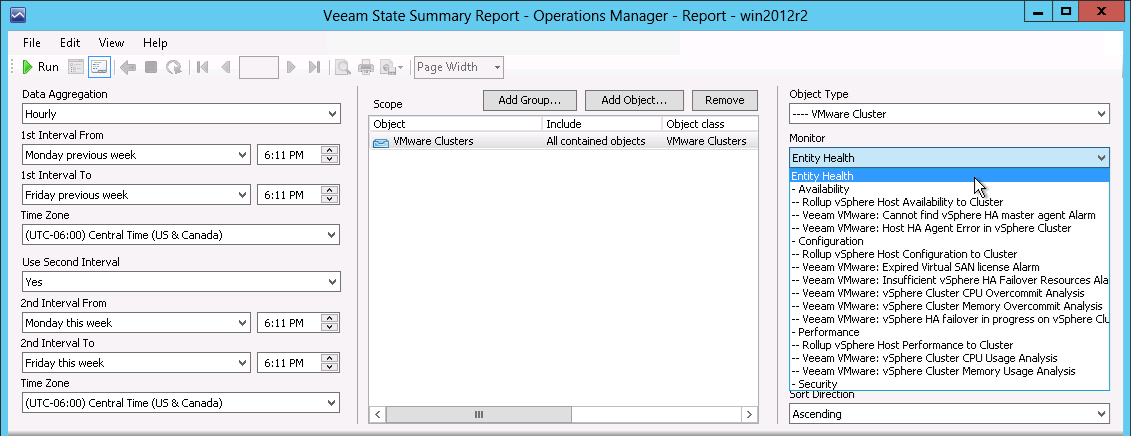Click the Add Object button

click(633, 100)
